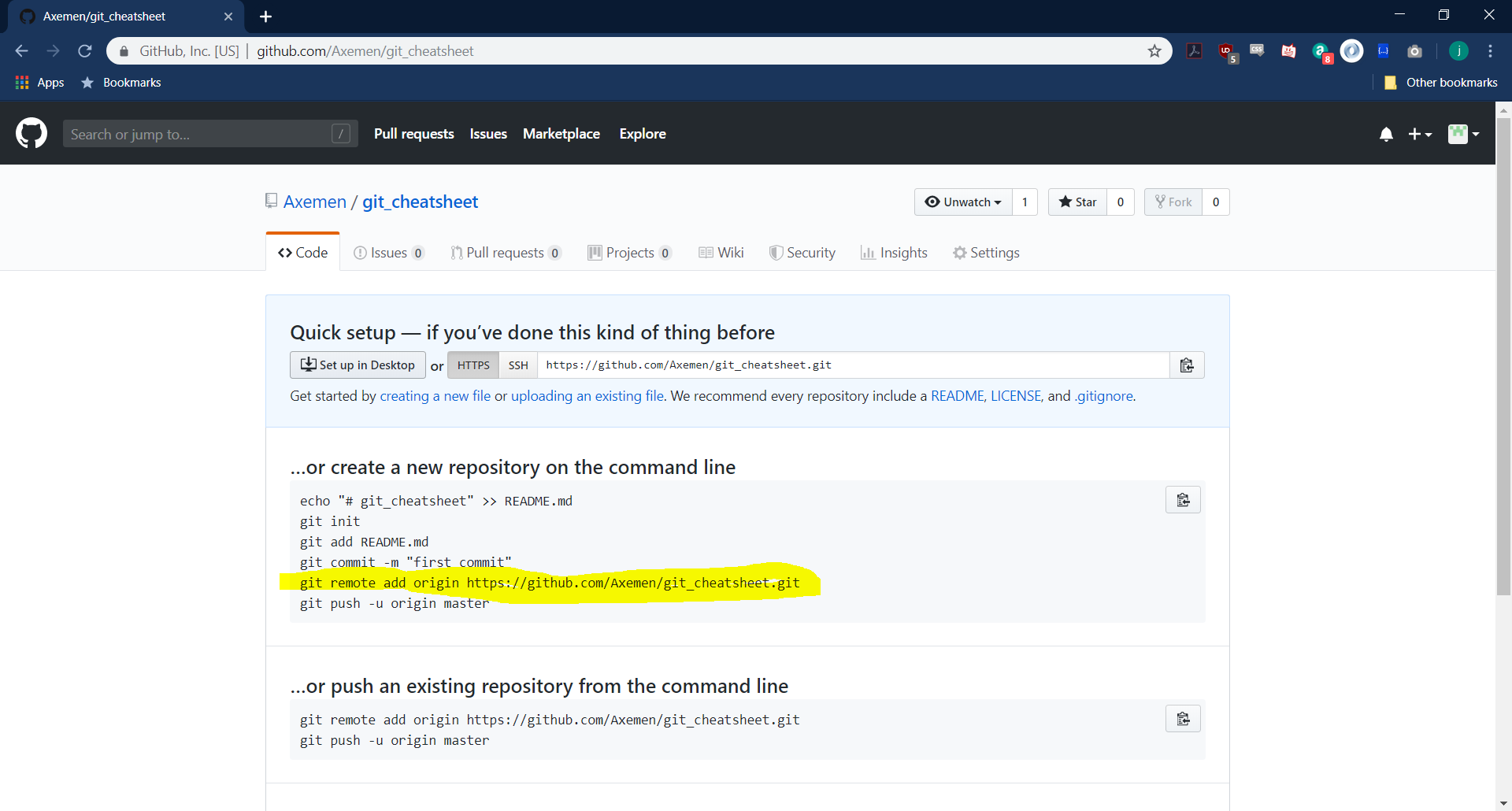
Task: Follow the creating a new file link
Action: point(435,396)
